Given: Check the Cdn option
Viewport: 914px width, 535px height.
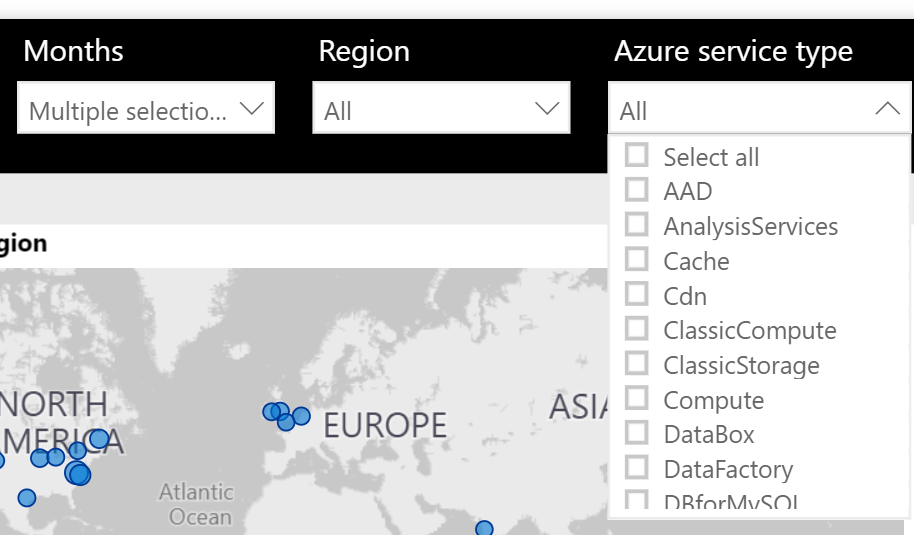Looking at the screenshot, I should click(636, 295).
